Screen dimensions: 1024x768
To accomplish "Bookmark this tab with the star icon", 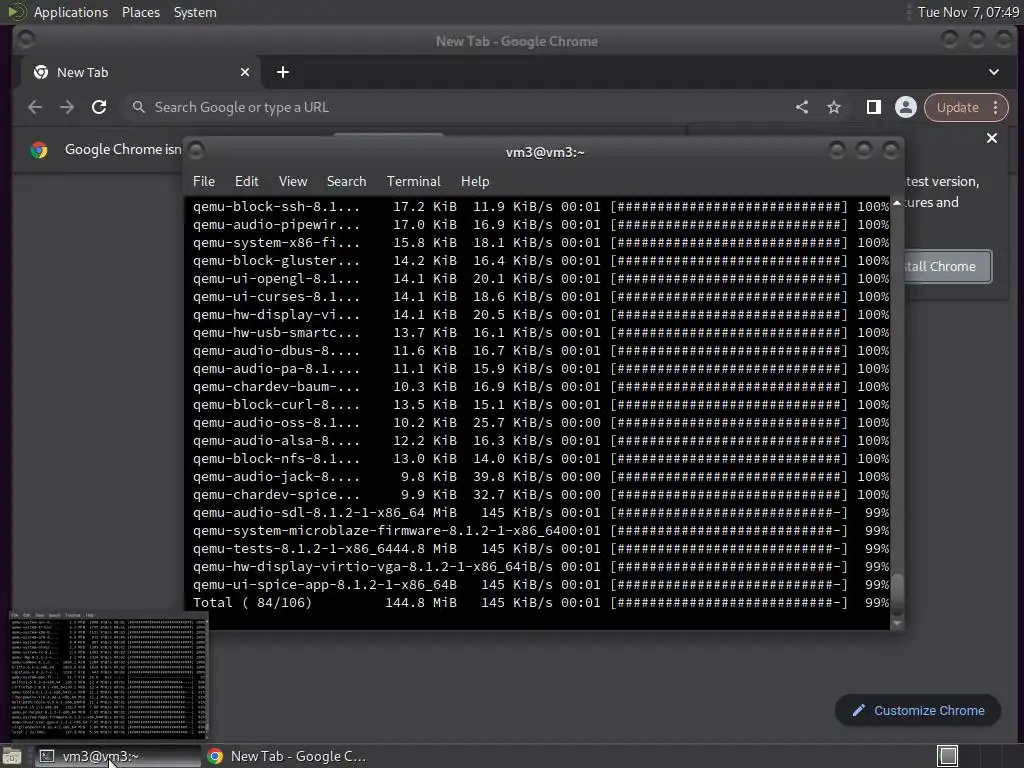I will click(834, 107).
